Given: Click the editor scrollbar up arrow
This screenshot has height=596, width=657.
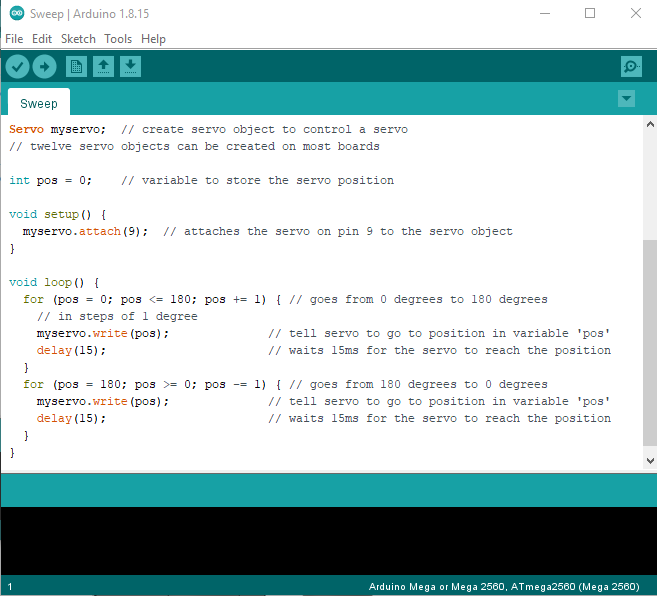Looking at the screenshot, I should (x=650, y=124).
